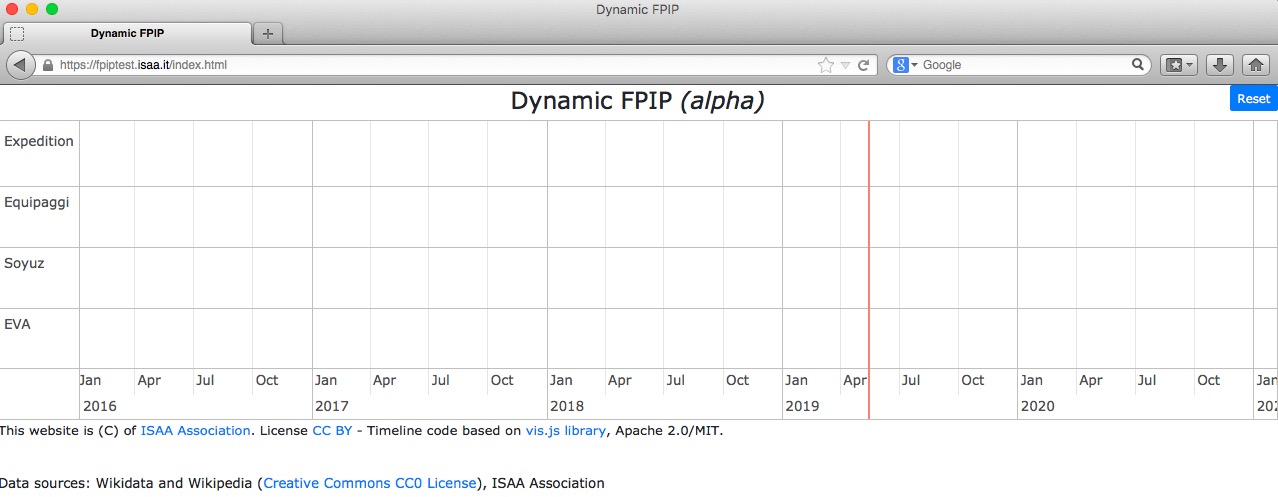Open the Creative Commons CC0 License link
Viewport: 1278px width, 497px height.
[x=370, y=483]
